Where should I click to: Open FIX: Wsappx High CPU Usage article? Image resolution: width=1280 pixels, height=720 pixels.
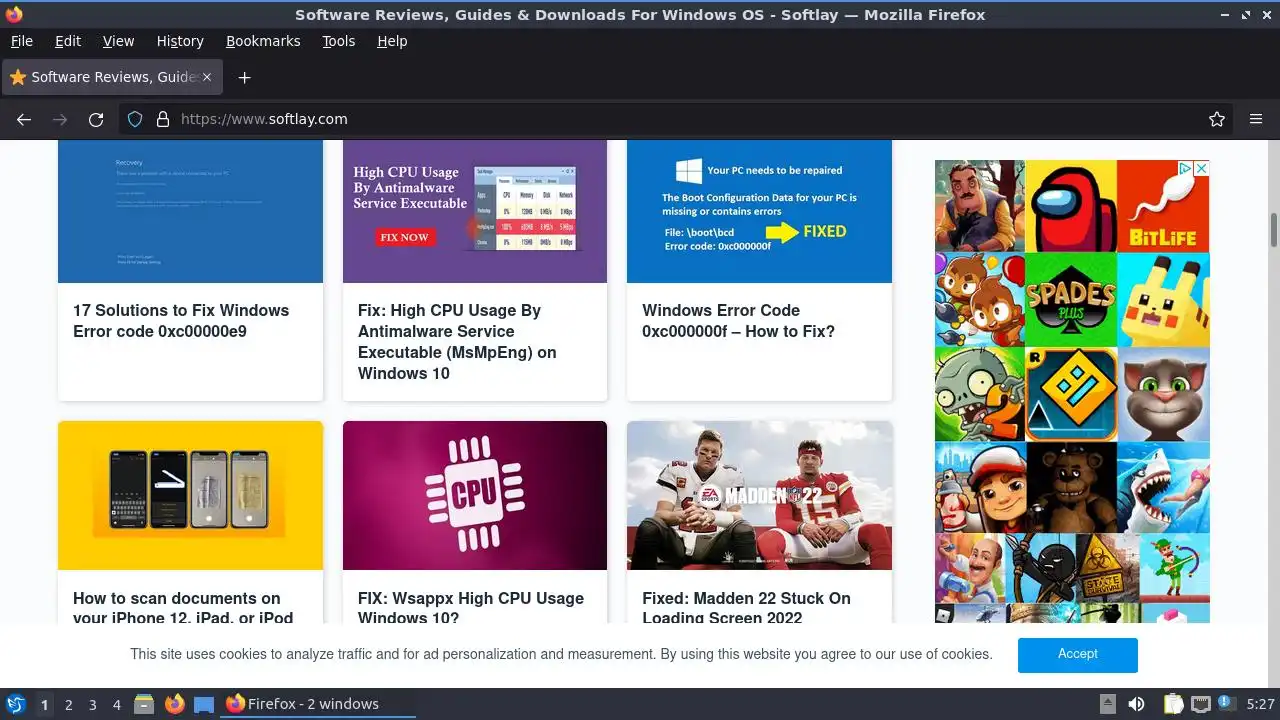(x=471, y=607)
